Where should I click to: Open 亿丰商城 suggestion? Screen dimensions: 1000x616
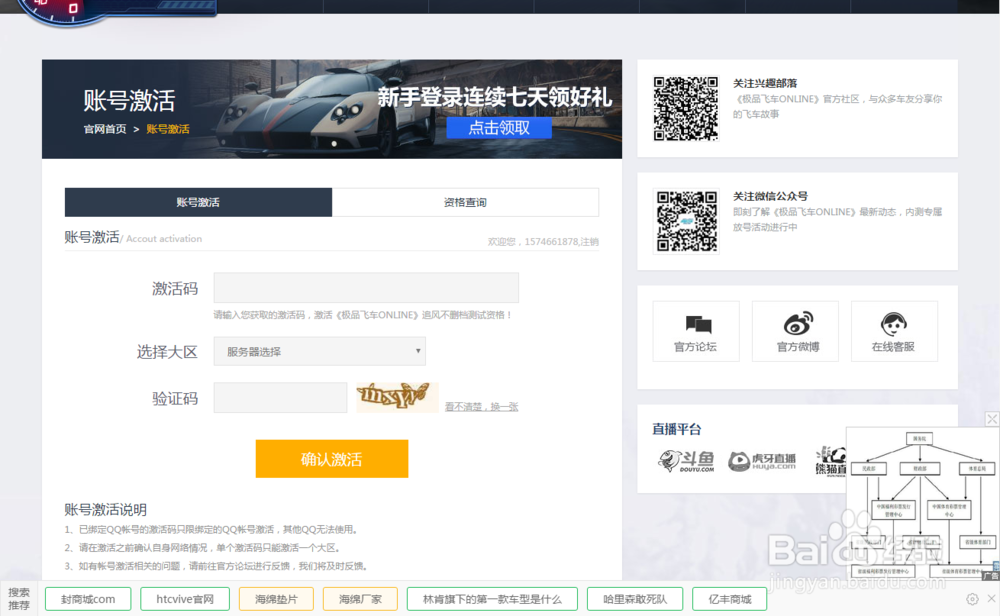tap(730, 599)
